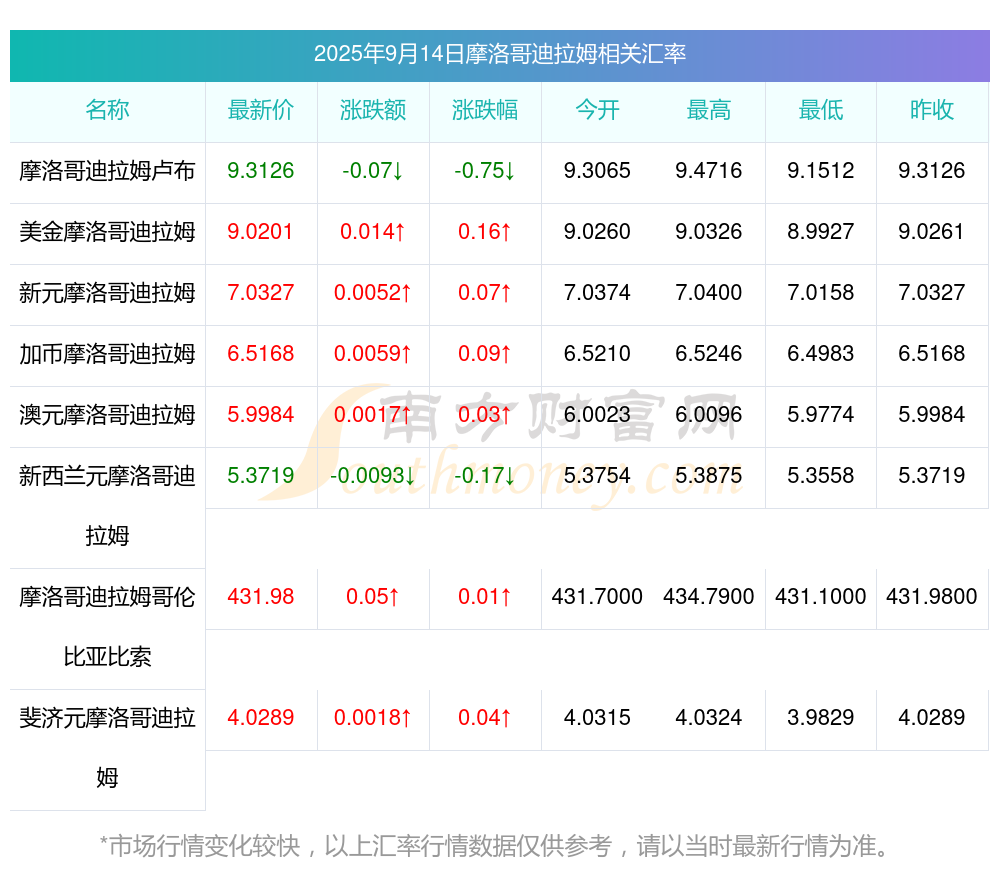Click the change percent -0.17↓

485,475
